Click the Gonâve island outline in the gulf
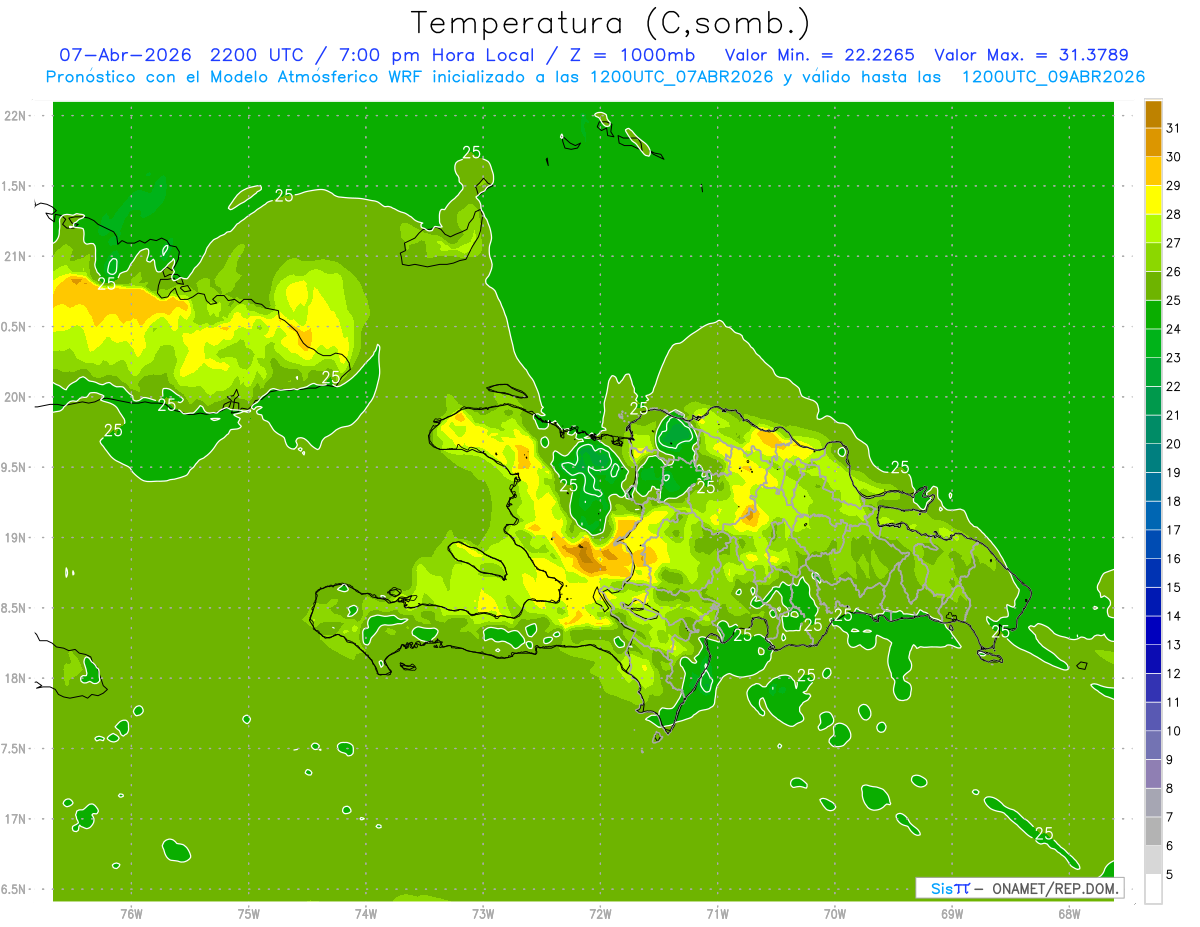This screenshot has height=927, width=1200. 480,559
